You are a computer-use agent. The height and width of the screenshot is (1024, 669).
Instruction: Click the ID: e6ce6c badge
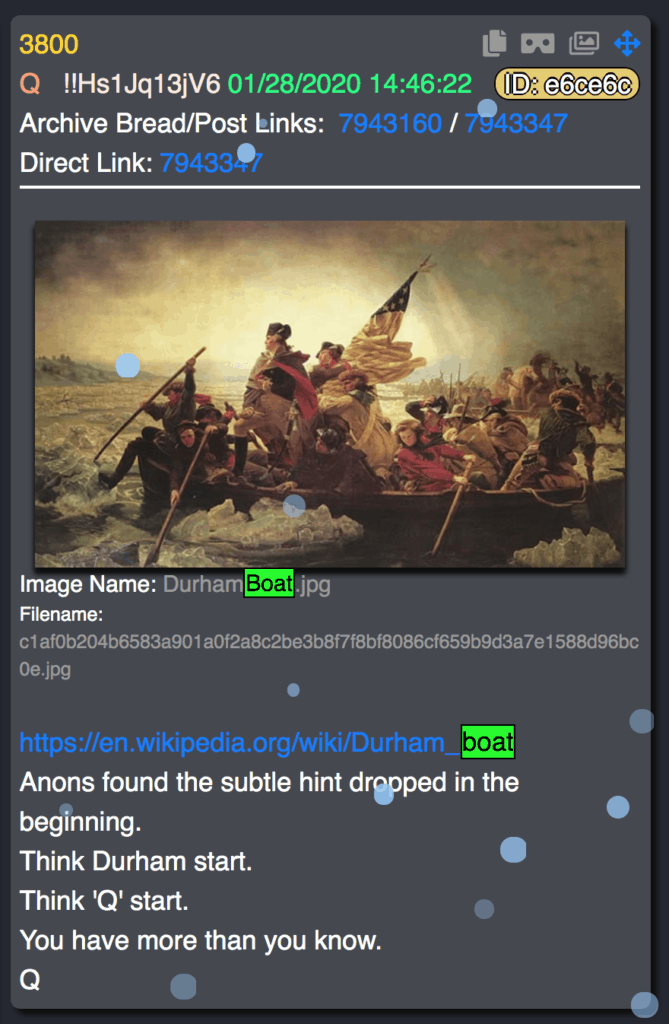(x=567, y=84)
